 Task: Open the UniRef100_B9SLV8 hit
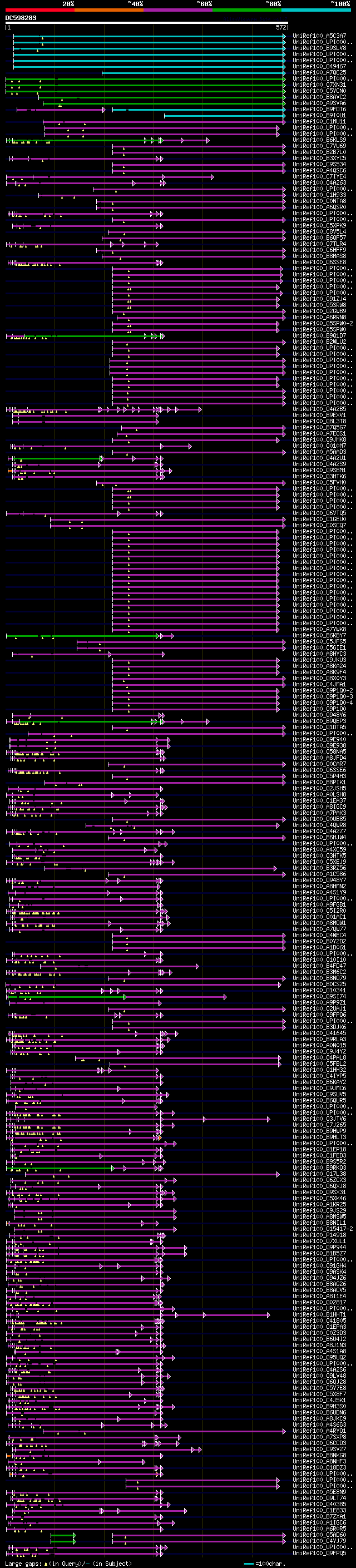click(x=319, y=48)
